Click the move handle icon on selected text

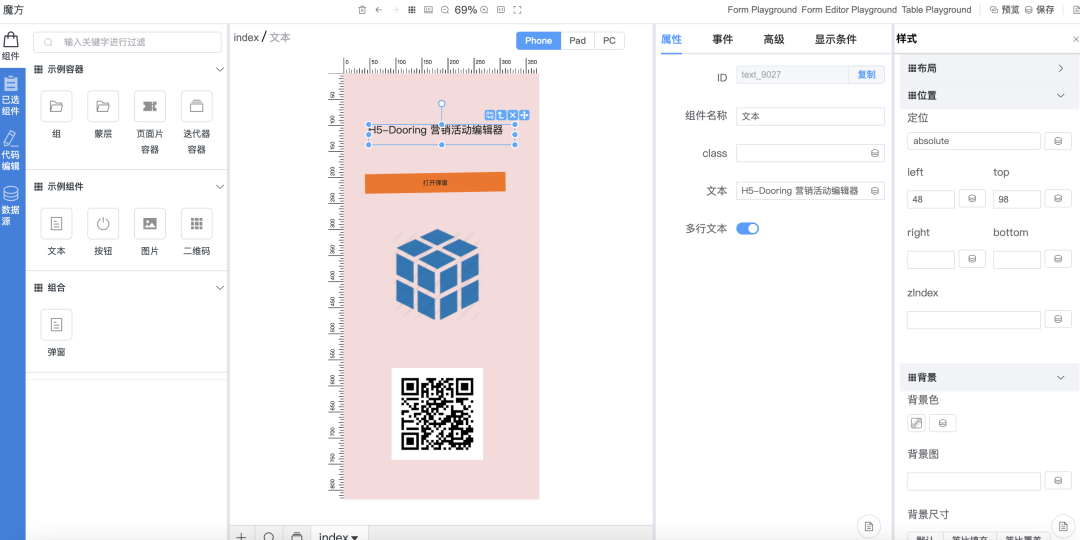pyautogui.click(x=524, y=115)
